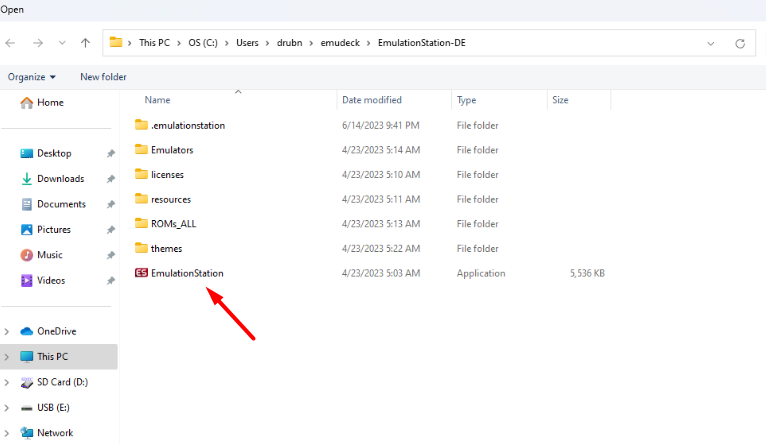
Task: Click EmulationStation-DE breadcrumb
Action: 422,43
